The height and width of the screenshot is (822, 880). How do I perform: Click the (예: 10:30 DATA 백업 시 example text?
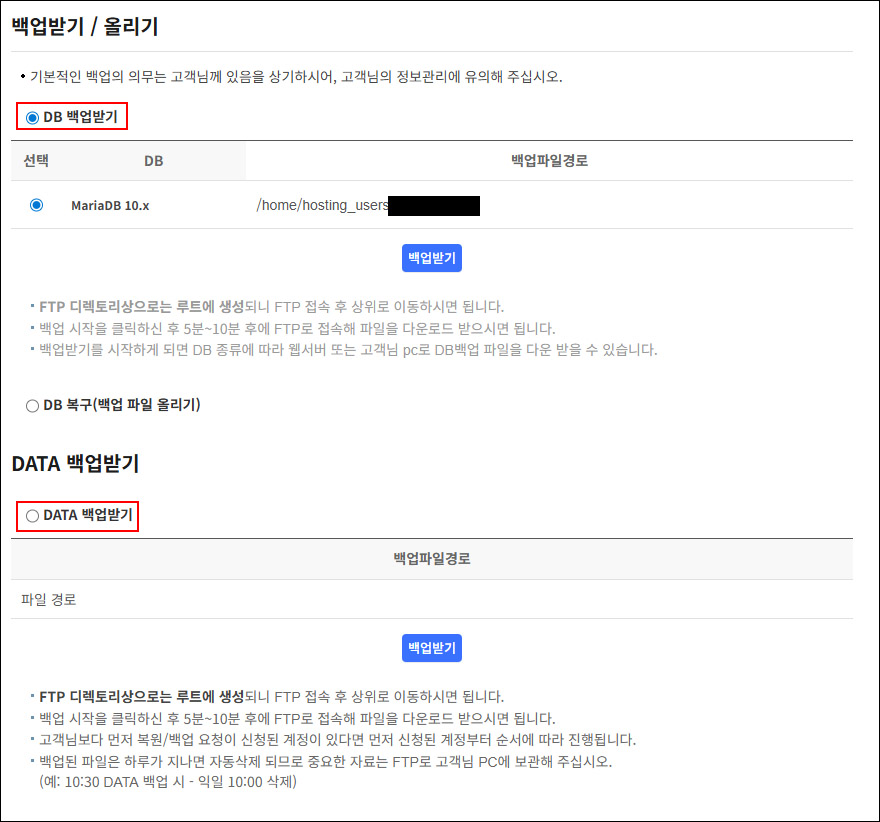coord(168,782)
